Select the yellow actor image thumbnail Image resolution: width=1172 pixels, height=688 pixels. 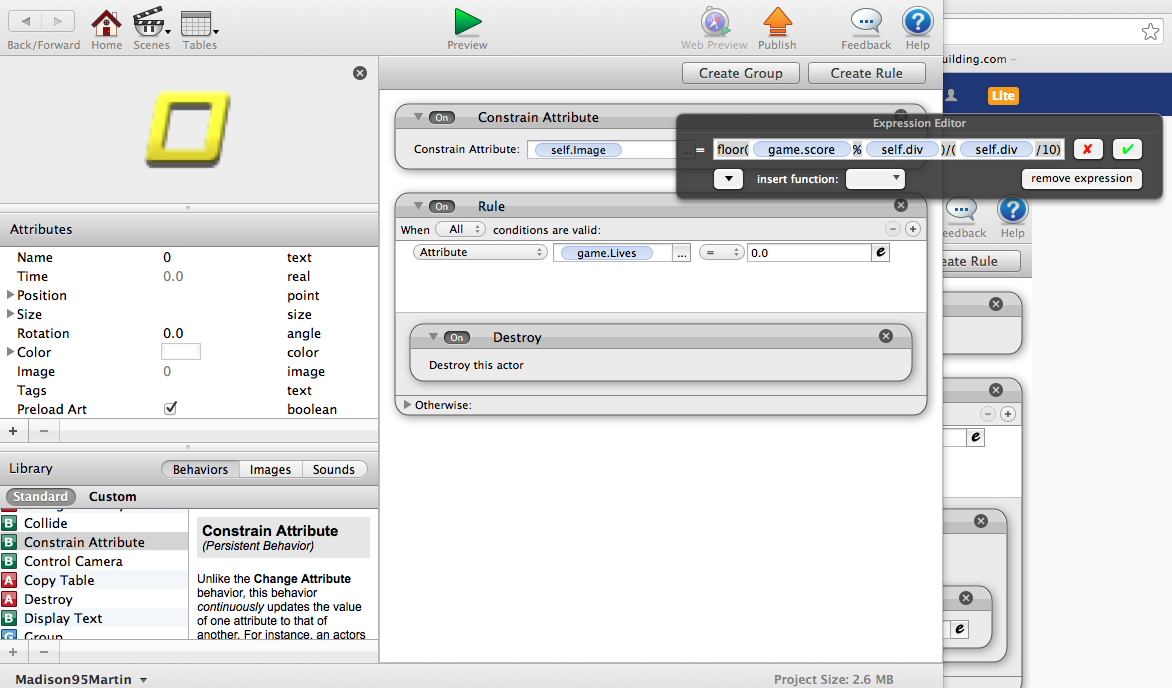pos(188,128)
